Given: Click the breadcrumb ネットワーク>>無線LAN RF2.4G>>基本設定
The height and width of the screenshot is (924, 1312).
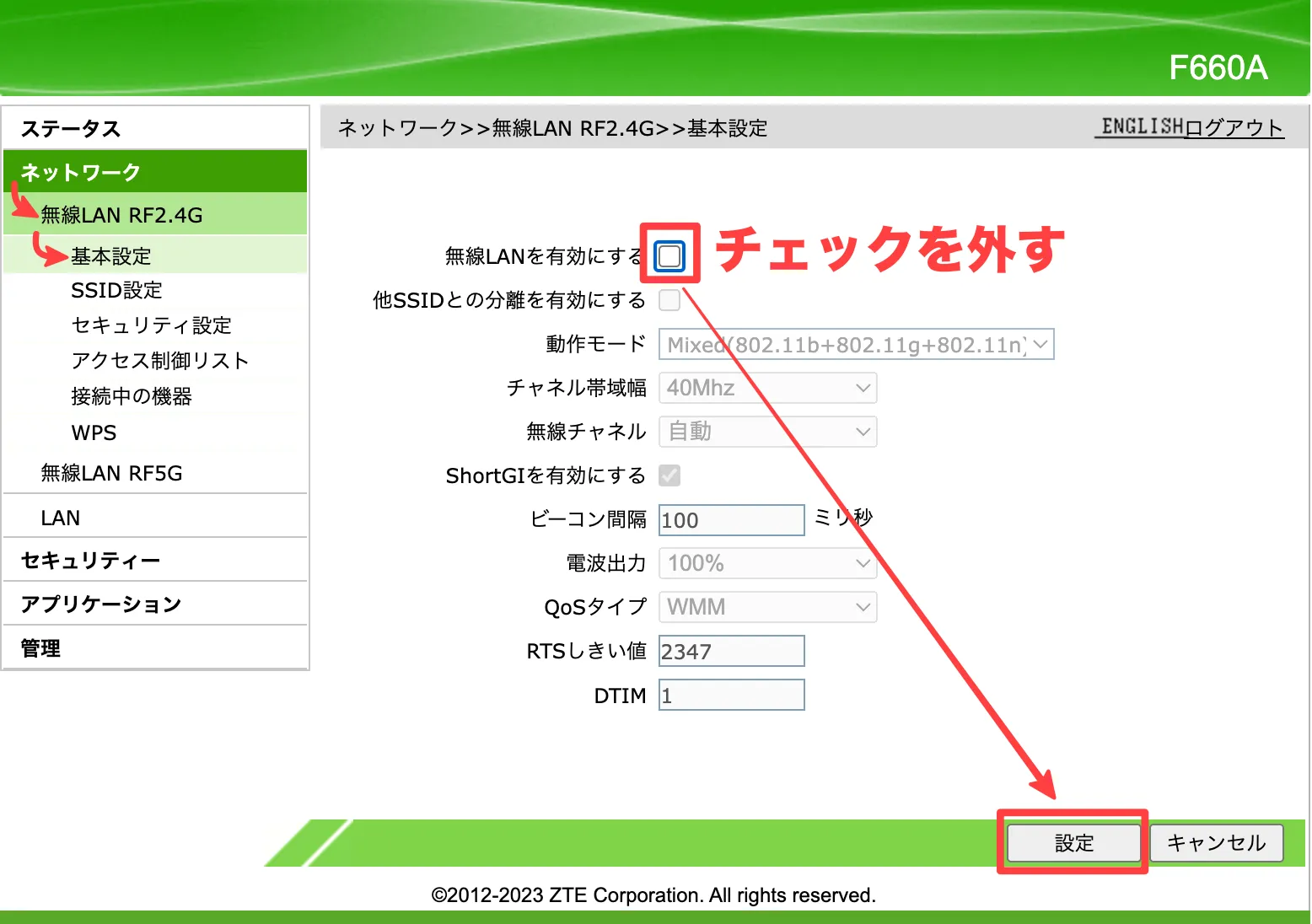Looking at the screenshot, I should pos(552,128).
